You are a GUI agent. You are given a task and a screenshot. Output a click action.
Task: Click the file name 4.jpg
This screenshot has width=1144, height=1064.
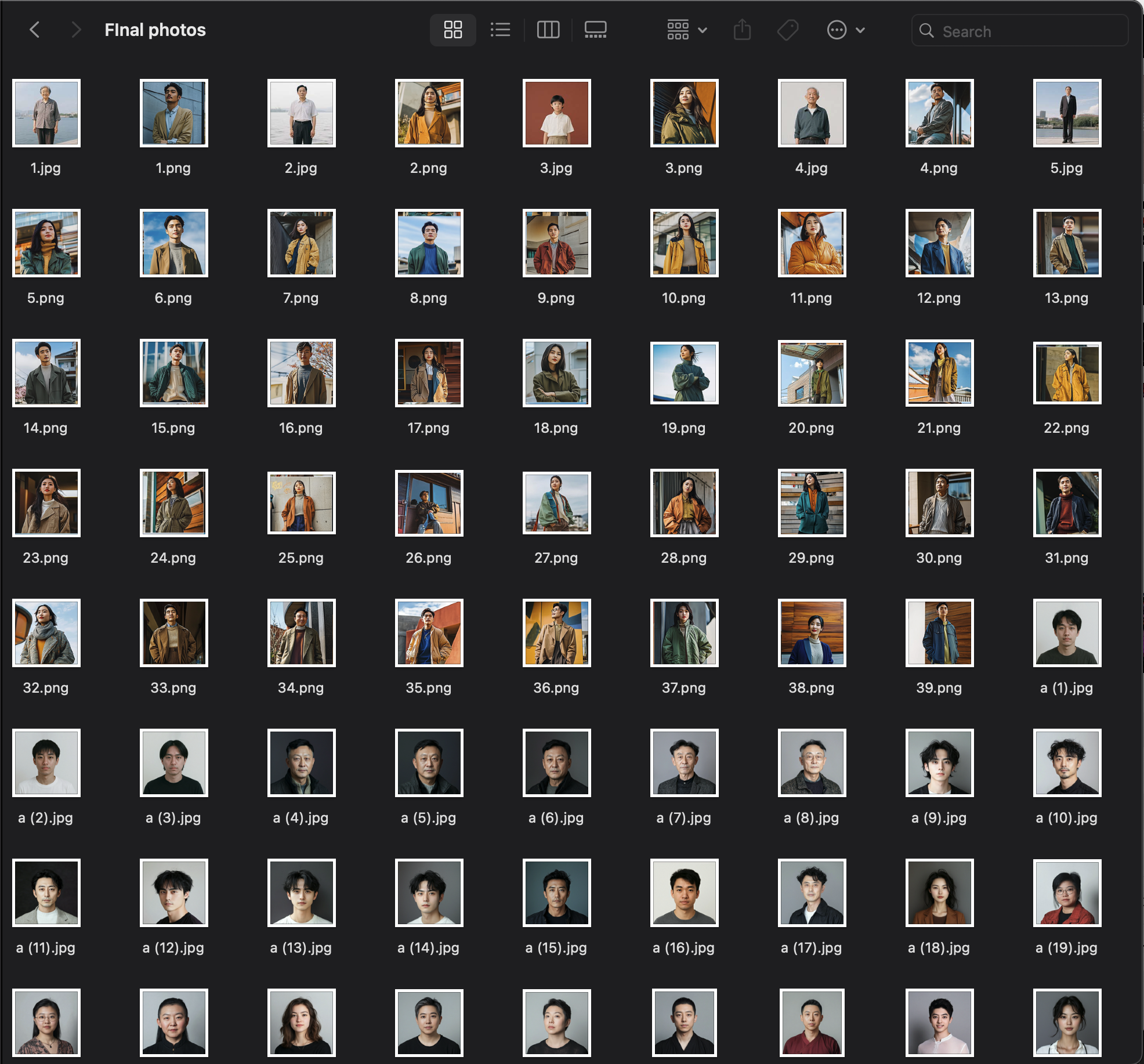812,168
